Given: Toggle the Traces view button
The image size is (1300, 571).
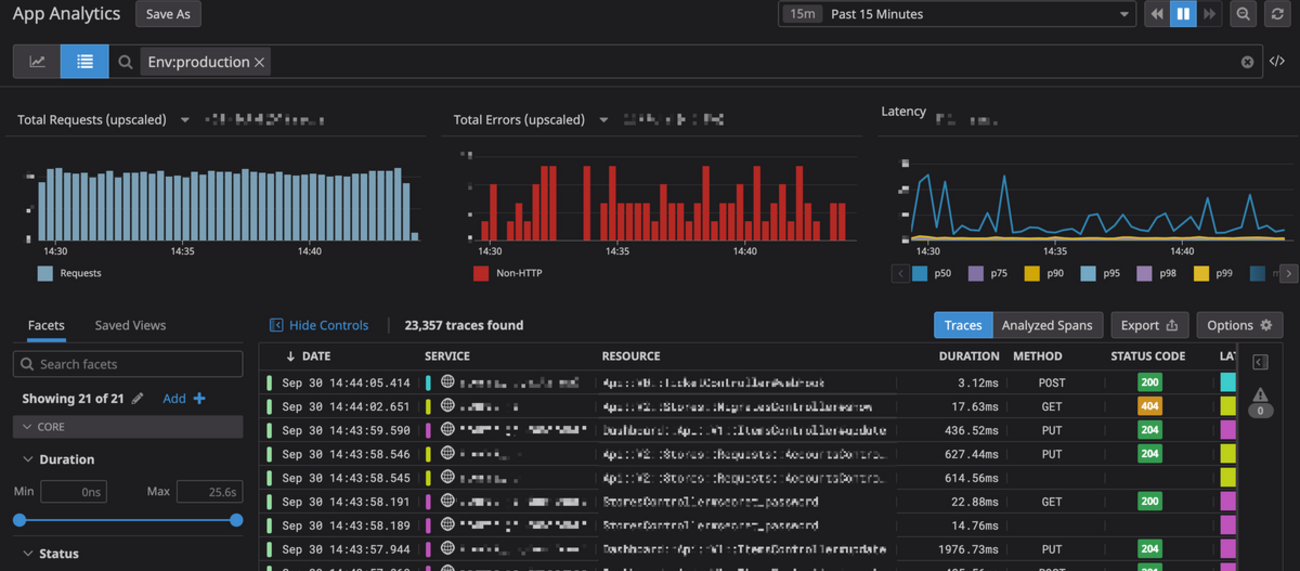Looking at the screenshot, I should click(x=962, y=325).
